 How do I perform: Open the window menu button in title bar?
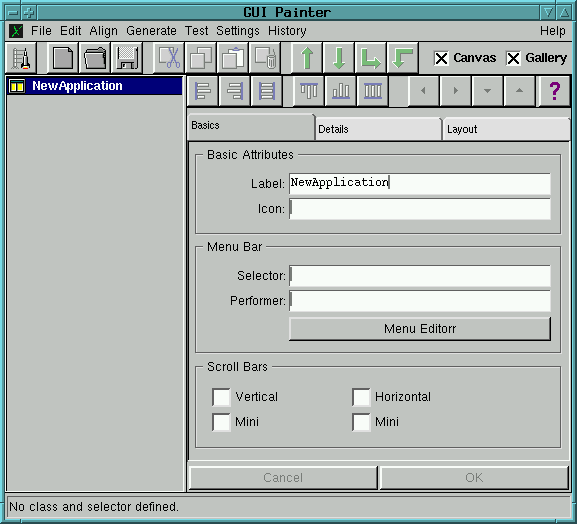pos(13,13)
